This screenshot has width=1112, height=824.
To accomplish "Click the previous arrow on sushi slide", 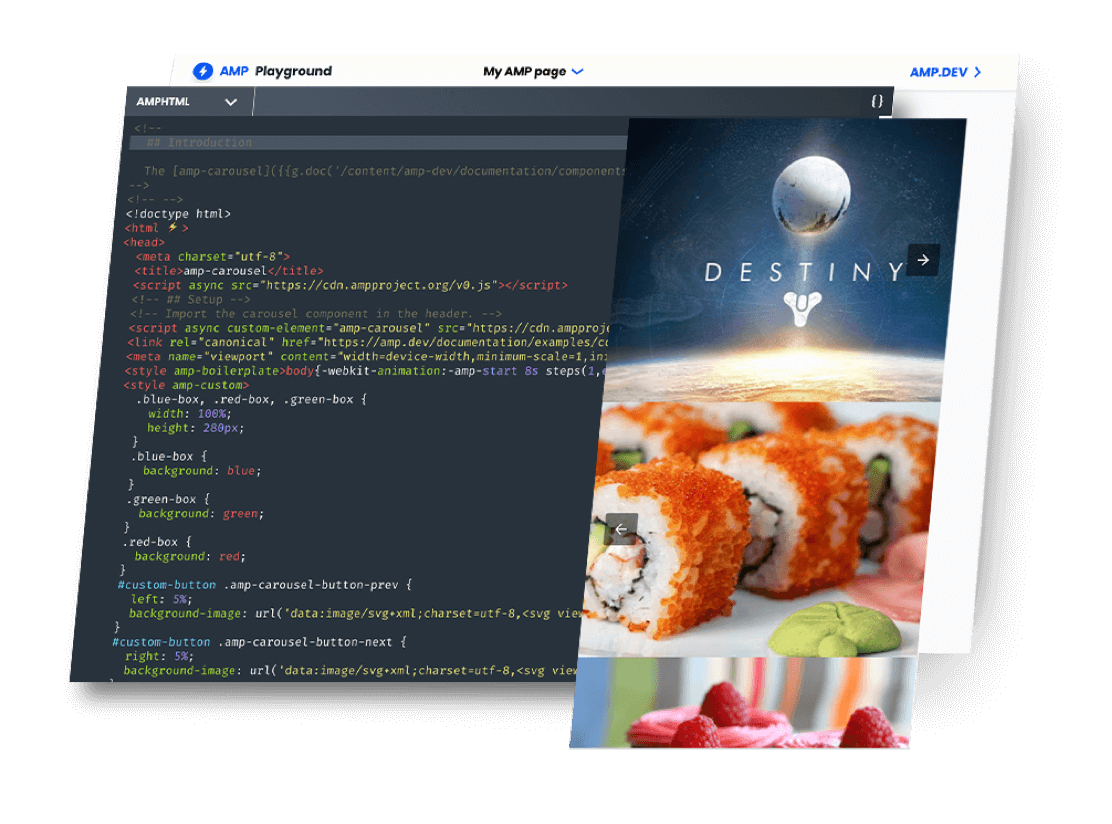I will click(x=621, y=529).
